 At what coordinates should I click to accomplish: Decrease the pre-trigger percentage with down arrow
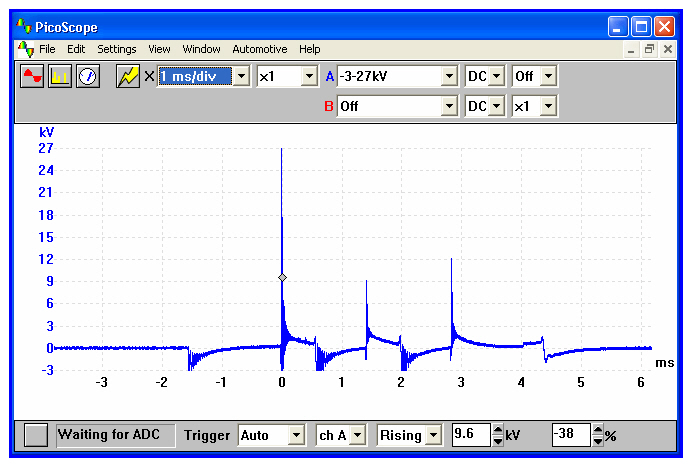[598, 440]
